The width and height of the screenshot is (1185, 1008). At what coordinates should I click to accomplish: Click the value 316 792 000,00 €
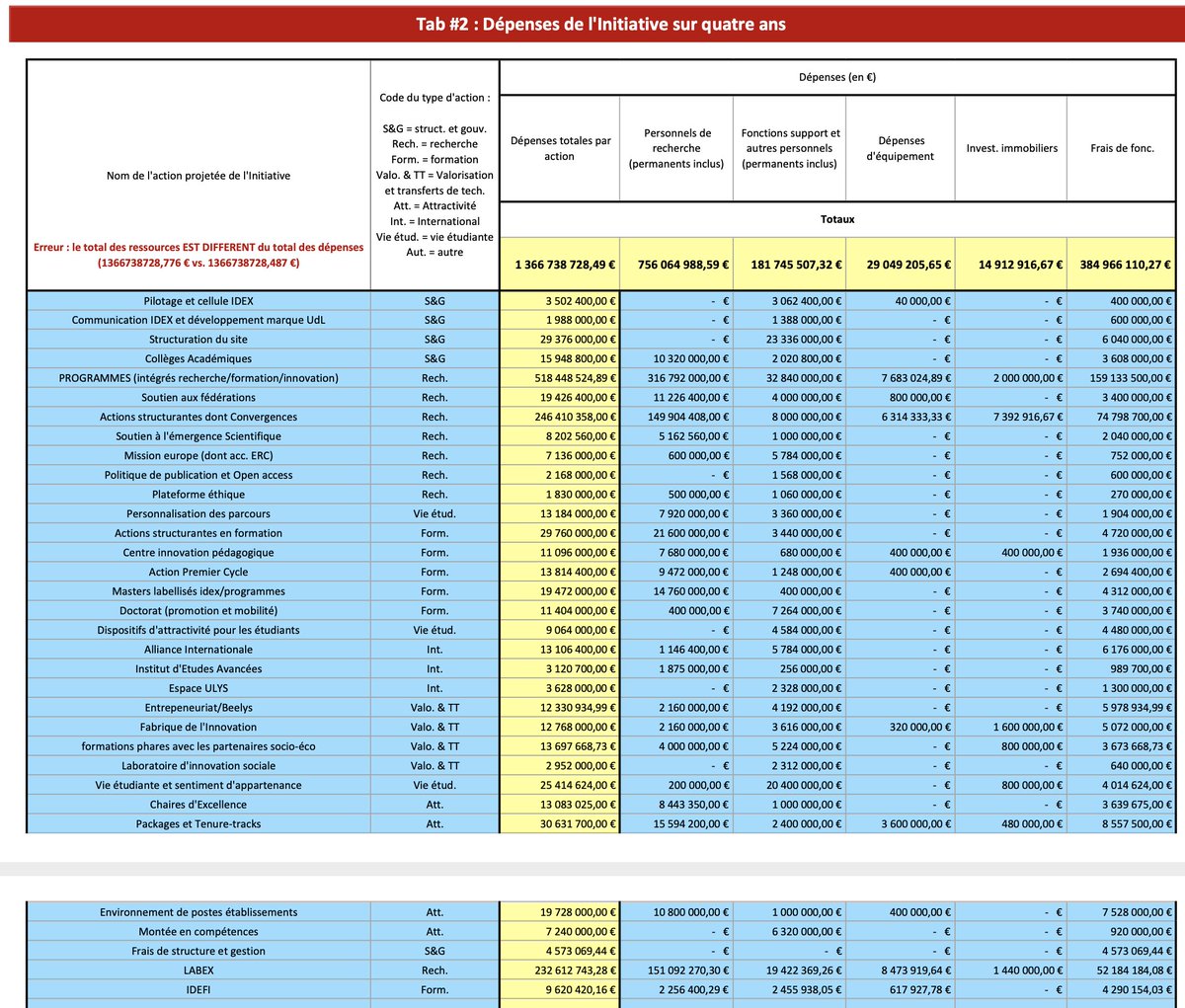676,378
